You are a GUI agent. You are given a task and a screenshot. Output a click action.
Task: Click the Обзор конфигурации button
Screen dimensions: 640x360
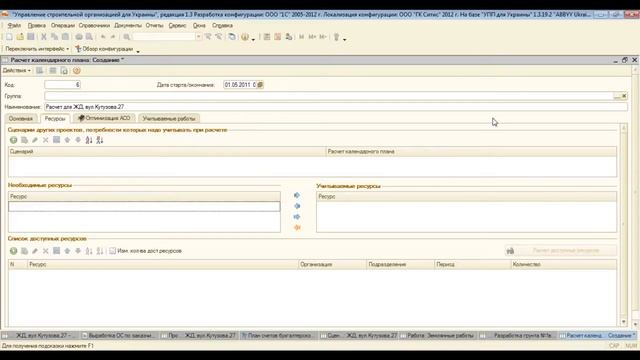coord(104,49)
